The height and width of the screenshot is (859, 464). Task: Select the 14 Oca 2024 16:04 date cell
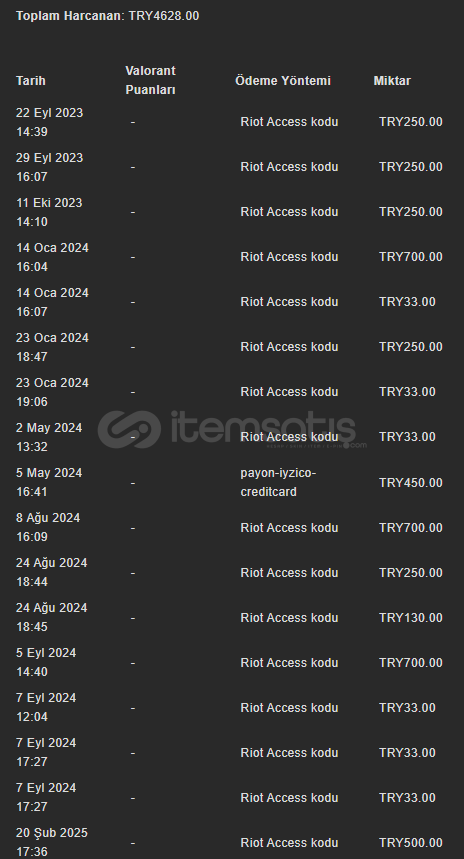(52, 257)
